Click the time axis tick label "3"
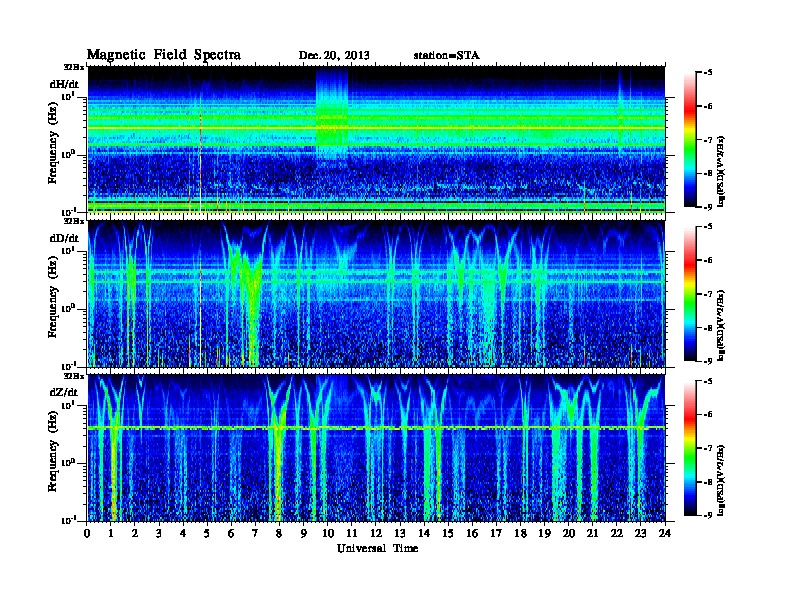The width and height of the screenshot is (792, 612). click(159, 533)
